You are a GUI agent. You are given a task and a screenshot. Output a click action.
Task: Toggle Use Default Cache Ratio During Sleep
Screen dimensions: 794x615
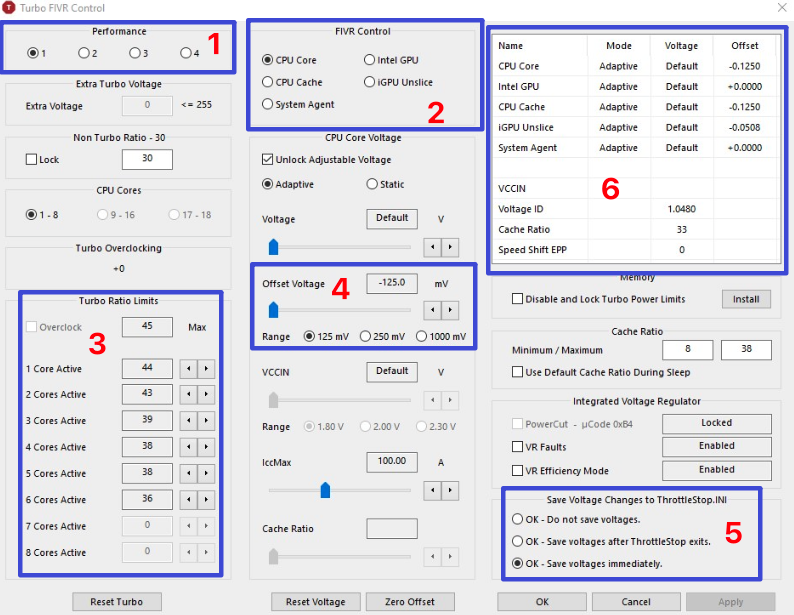coord(518,372)
